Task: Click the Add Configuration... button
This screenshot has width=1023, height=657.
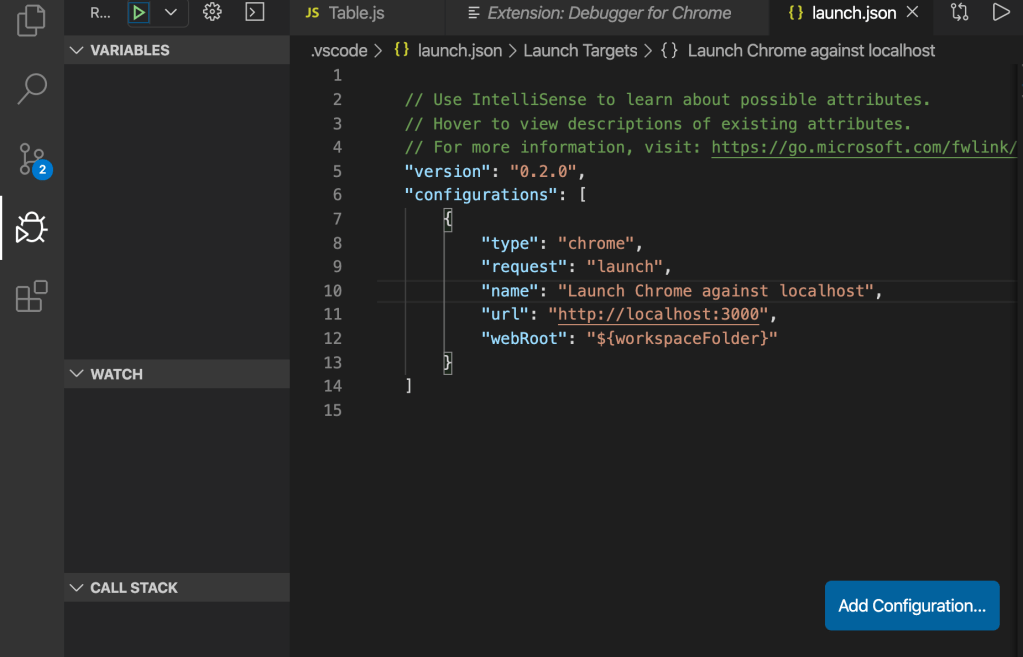Action: [x=911, y=606]
